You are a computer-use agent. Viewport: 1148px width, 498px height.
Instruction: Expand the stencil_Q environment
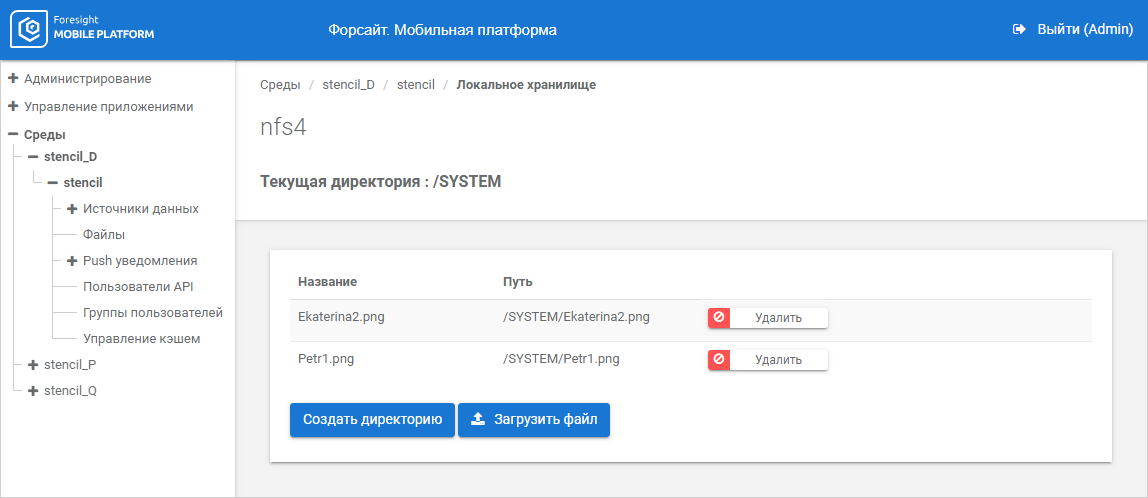33,391
